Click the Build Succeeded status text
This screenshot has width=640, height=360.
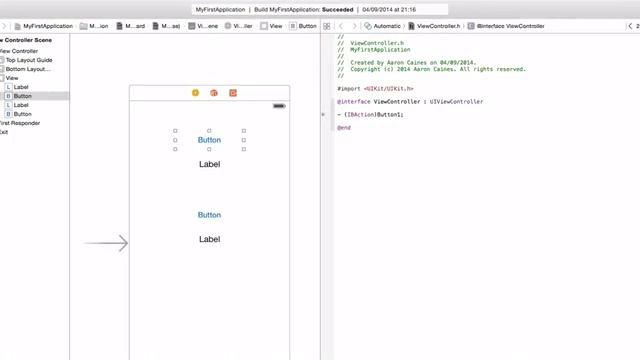point(303,9)
